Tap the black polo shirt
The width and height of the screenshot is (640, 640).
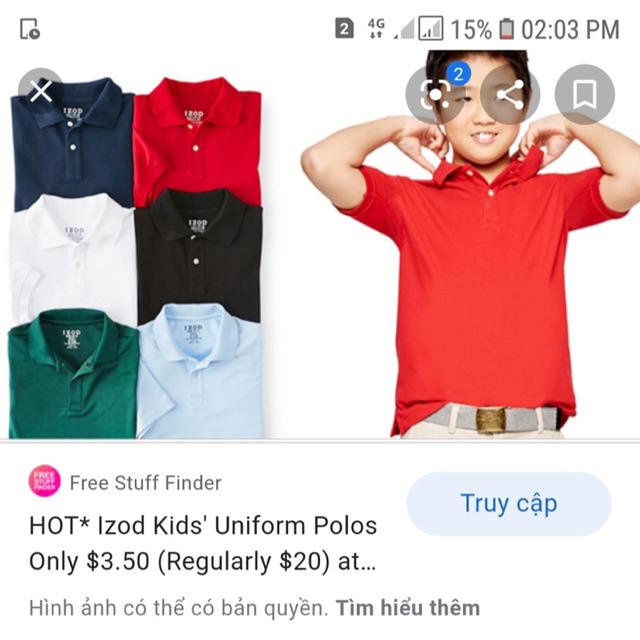pyautogui.click(x=198, y=253)
